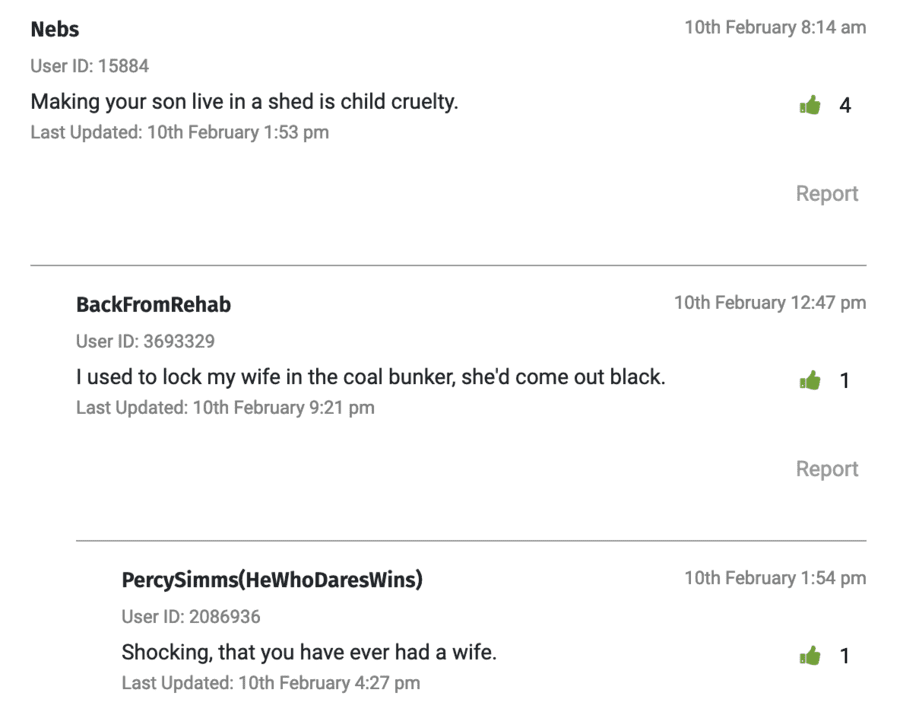Open Nebs' user profile name
Viewport: 900px width, 715px height.
point(55,29)
